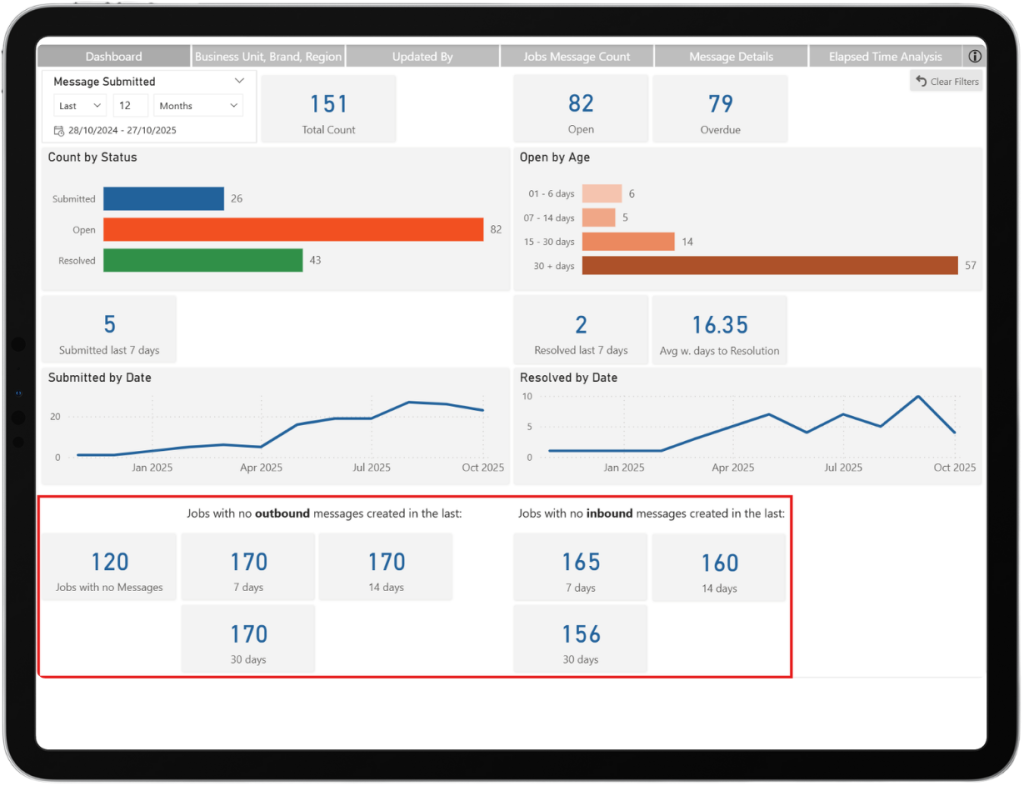This screenshot has width=1024, height=786.
Task: Select the green Resolved status bar
Action: tap(202, 260)
